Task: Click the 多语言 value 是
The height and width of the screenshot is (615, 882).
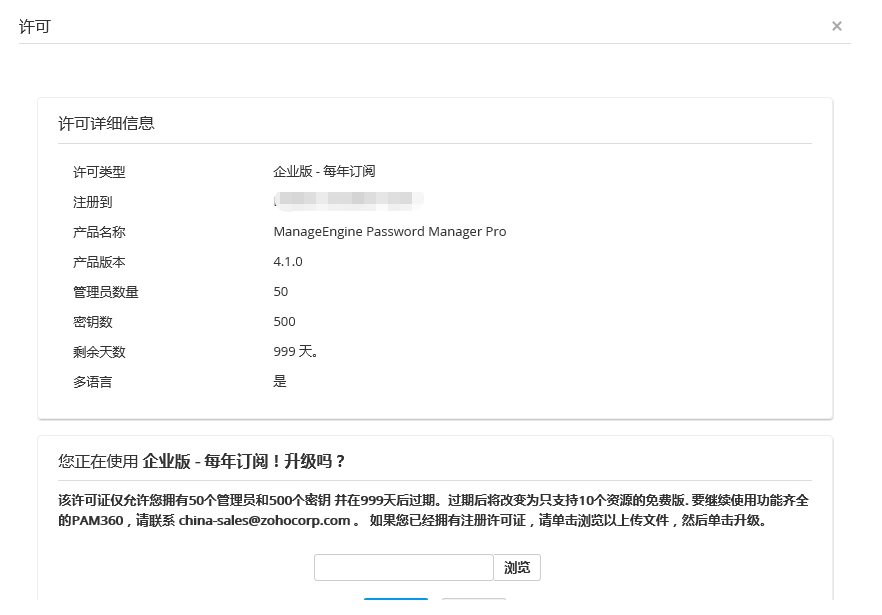Action: (x=280, y=381)
